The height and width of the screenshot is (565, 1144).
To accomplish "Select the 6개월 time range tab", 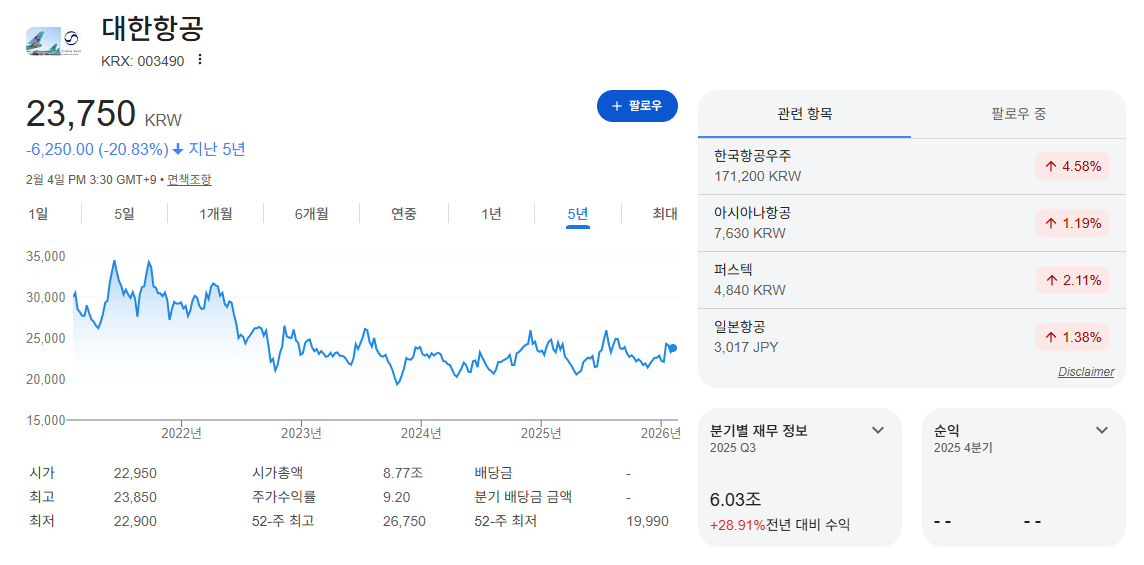I will coord(312,214).
